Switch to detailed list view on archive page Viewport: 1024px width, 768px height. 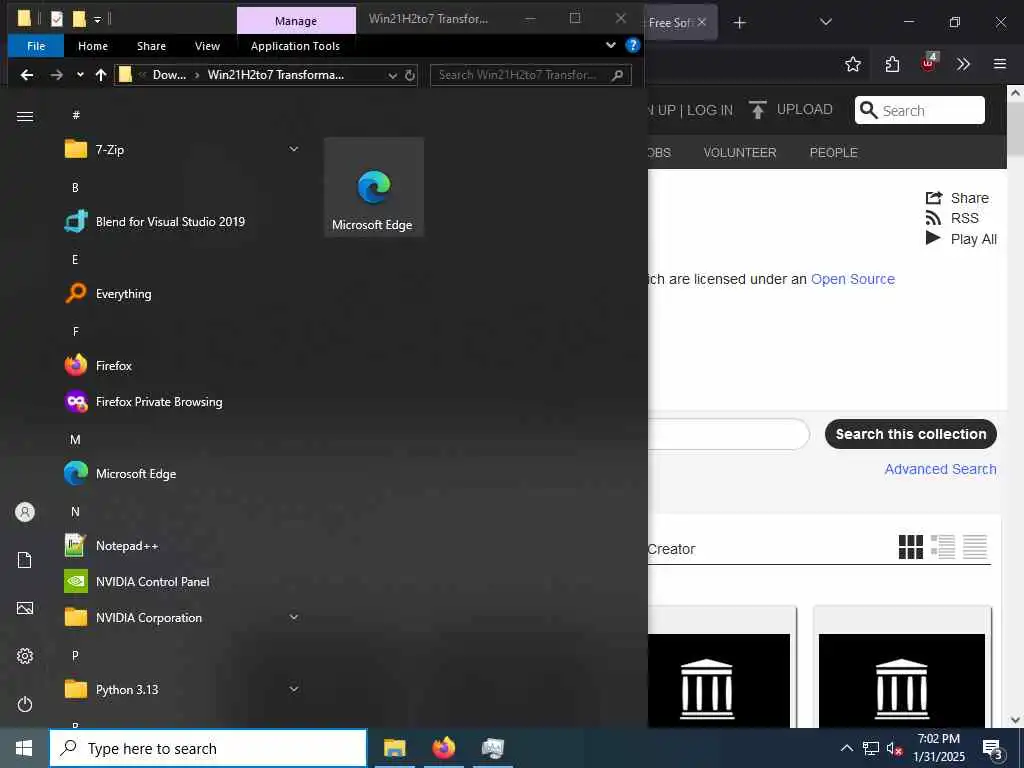point(942,547)
